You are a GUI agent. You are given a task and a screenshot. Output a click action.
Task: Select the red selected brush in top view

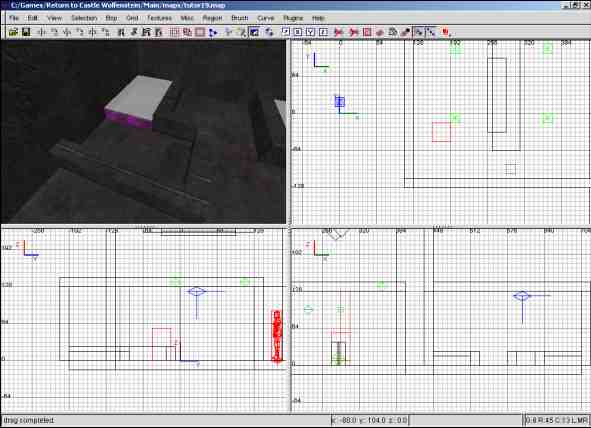[441, 132]
